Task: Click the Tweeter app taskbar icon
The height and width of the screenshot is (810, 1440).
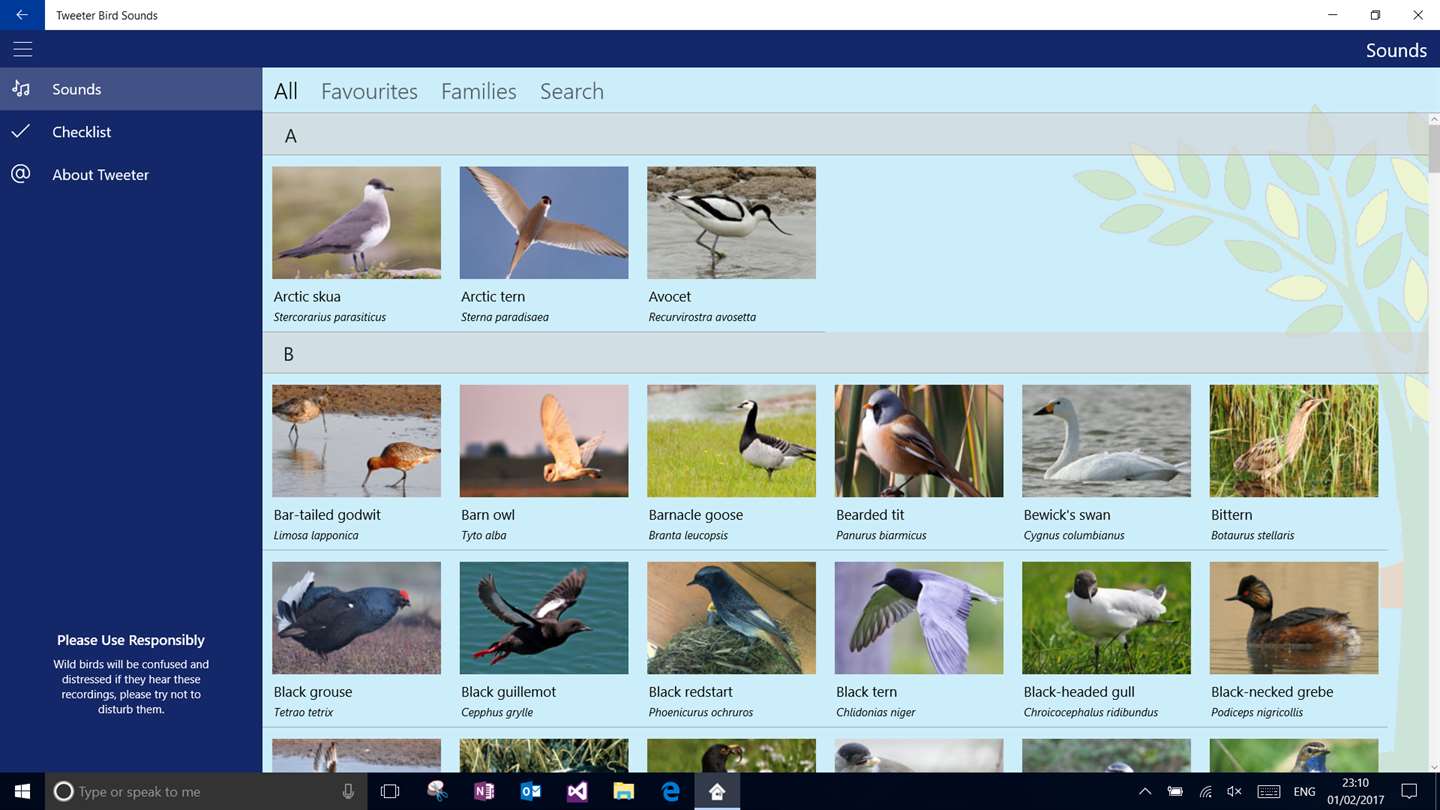Action: click(717, 791)
